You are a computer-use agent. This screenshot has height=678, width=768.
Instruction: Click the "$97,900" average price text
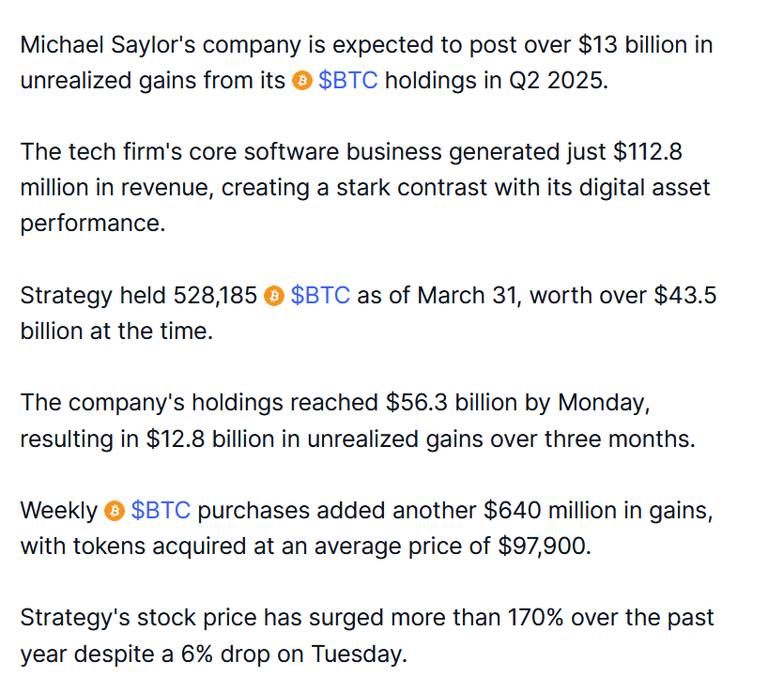pyautogui.click(x=545, y=546)
